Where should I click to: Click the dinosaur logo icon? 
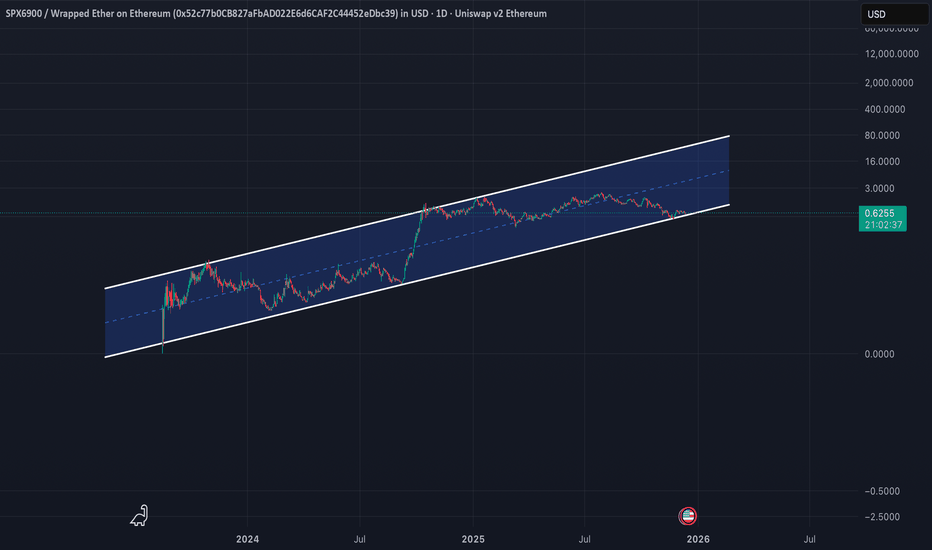139,516
